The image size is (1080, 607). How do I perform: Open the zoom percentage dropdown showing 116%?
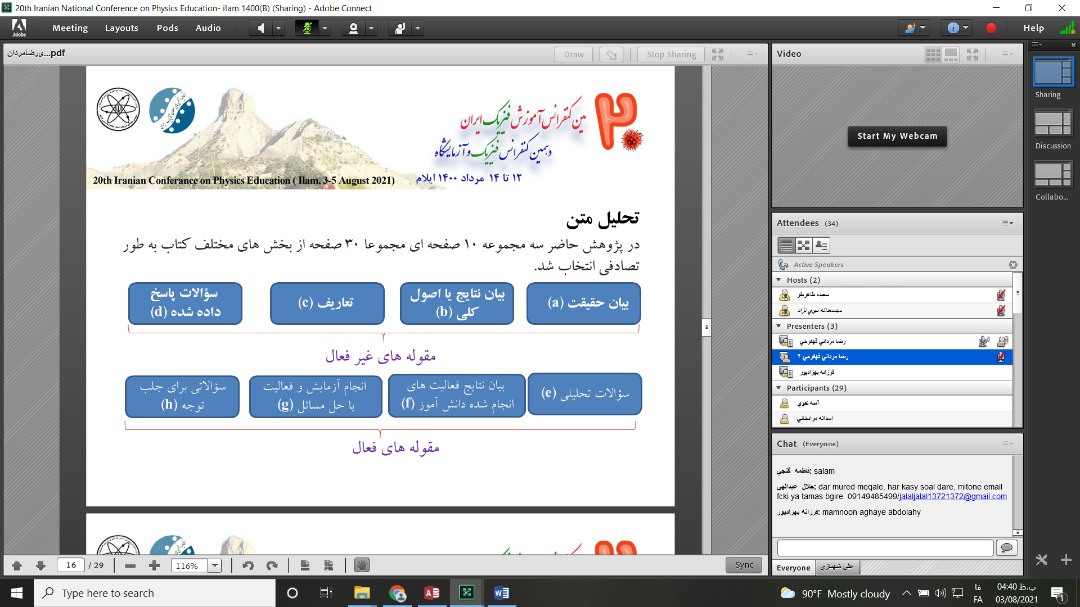tap(213, 566)
